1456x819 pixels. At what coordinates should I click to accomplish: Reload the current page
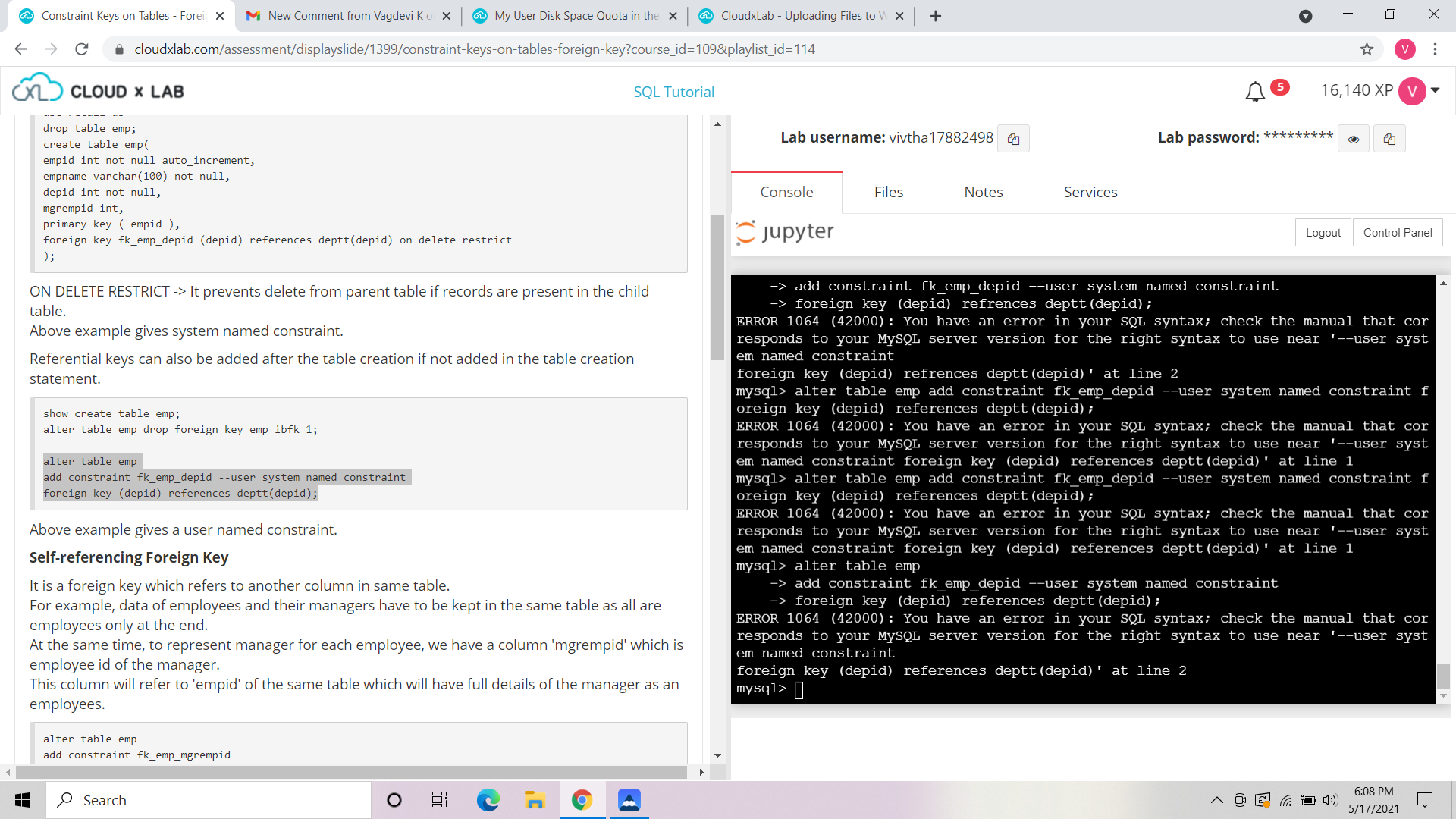pos(82,49)
